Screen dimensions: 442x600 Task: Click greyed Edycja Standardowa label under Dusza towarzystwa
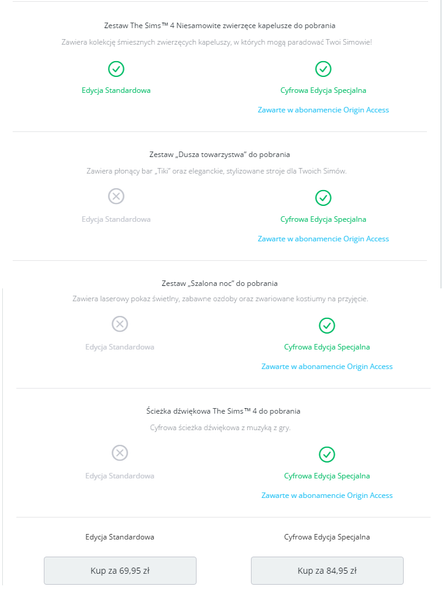pyautogui.click(x=116, y=220)
